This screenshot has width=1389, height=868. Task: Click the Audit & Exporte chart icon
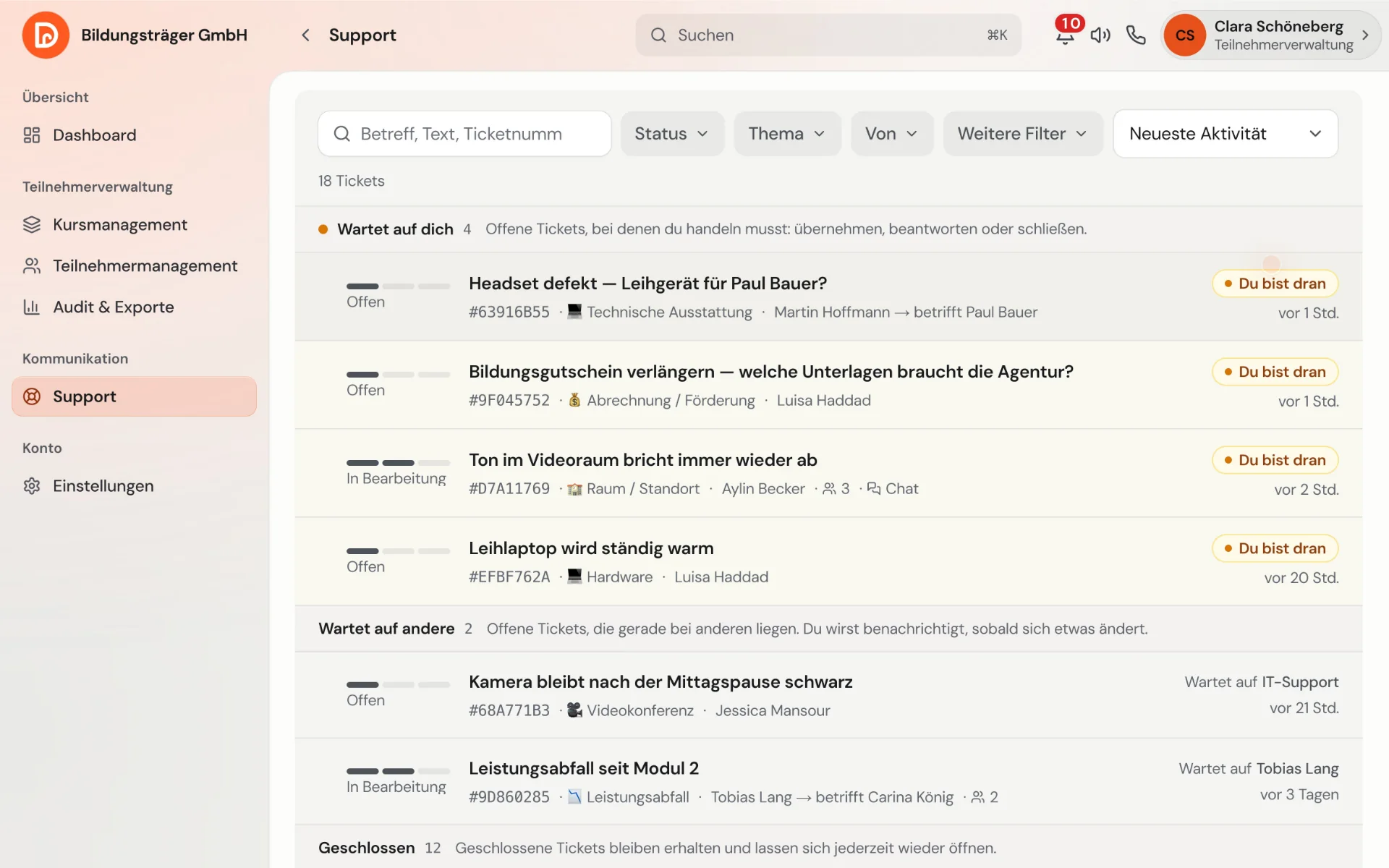[32, 307]
